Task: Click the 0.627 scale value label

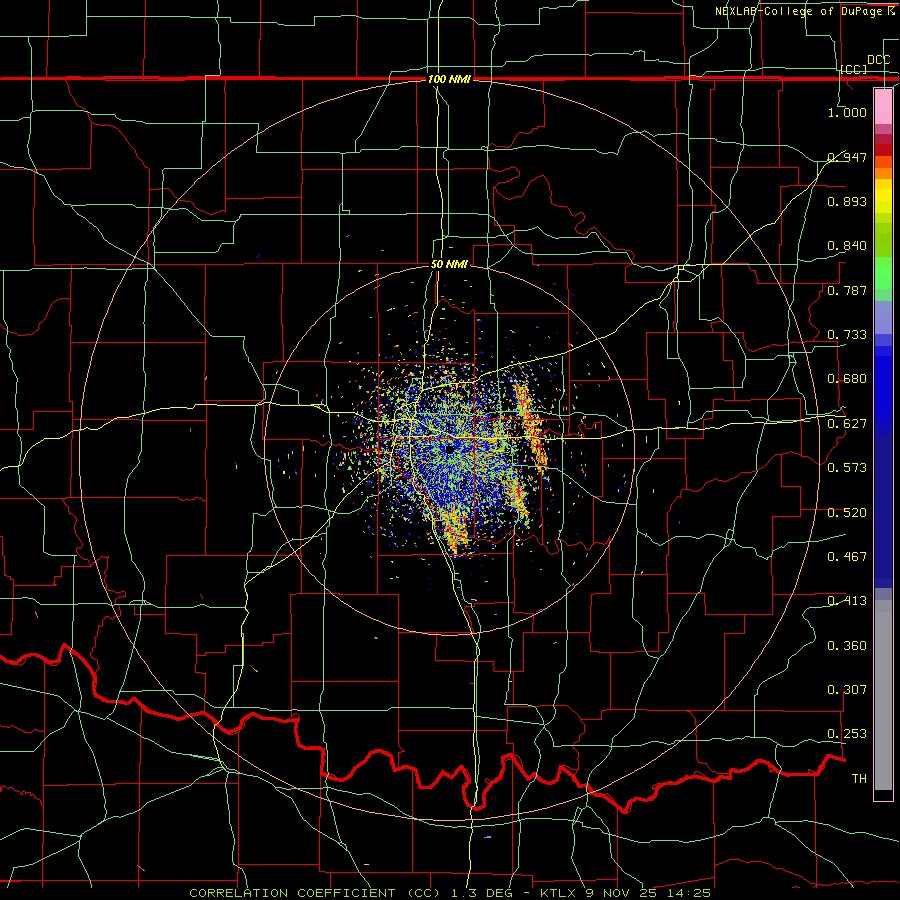Action: point(847,423)
